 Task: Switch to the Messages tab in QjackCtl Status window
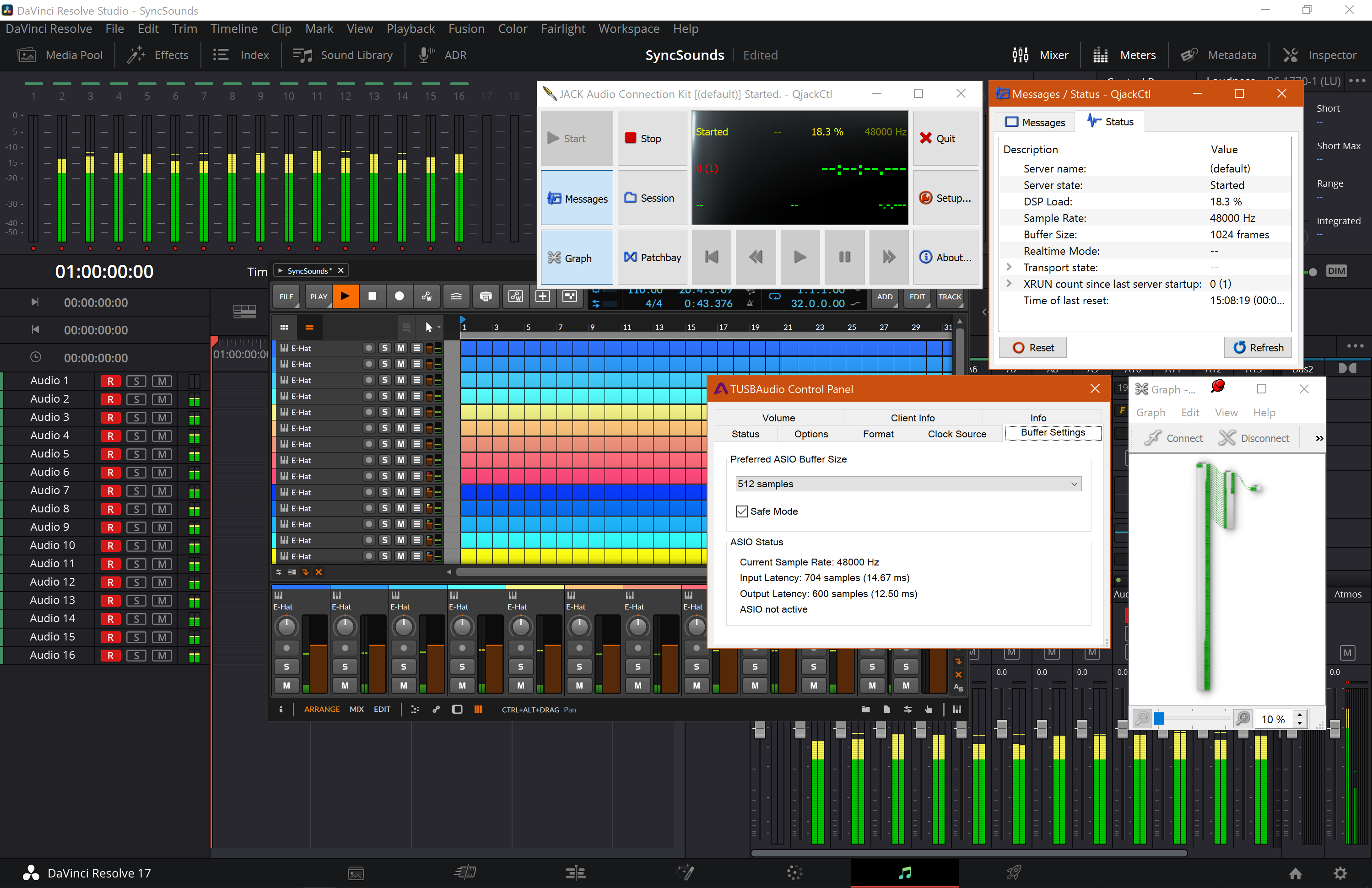point(1035,122)
